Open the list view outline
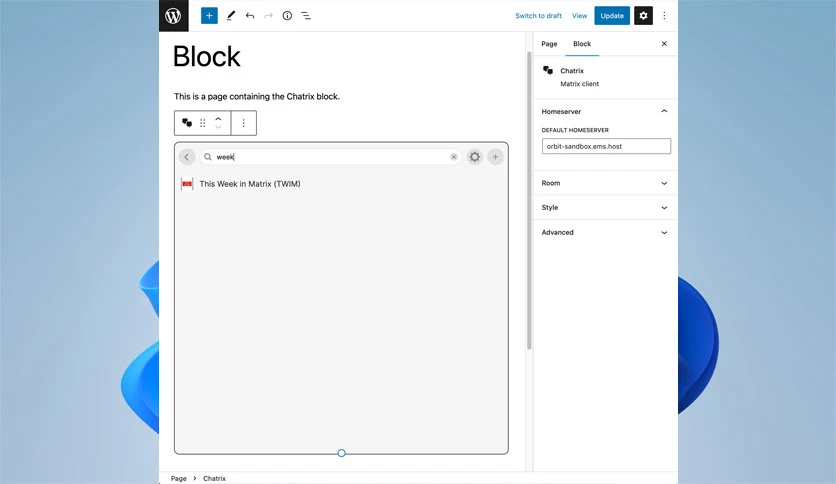Screen dimensions: 836x484 [306, 15]
